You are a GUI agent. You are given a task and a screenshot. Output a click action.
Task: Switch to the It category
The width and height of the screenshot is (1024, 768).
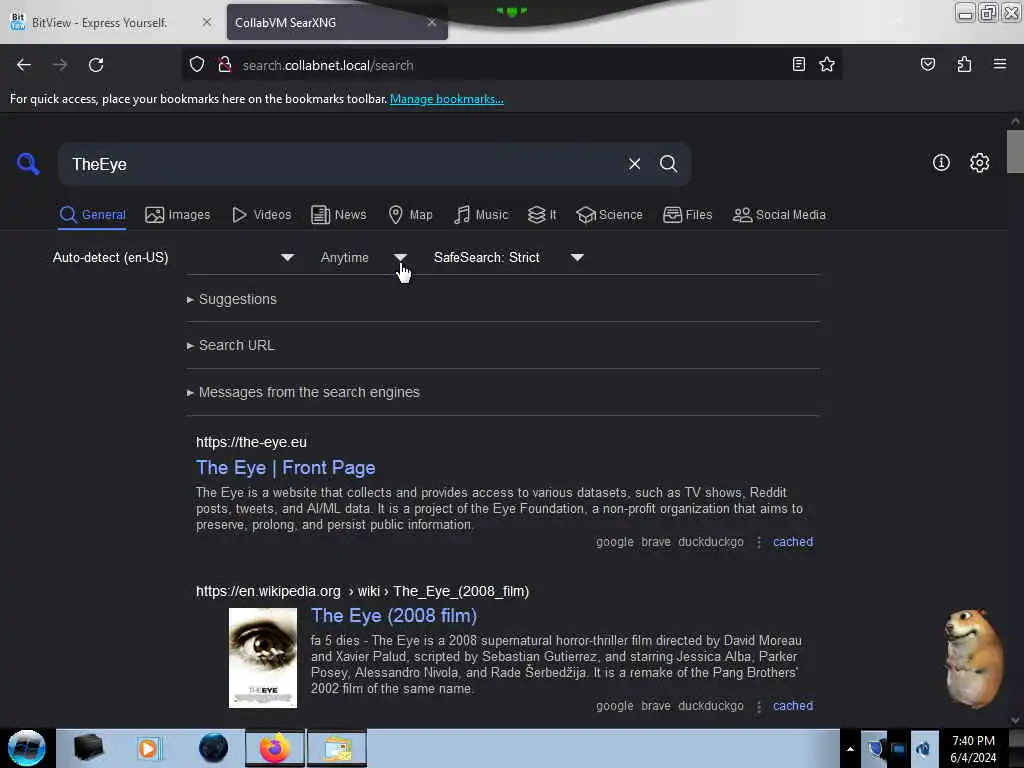click(542, 215)
